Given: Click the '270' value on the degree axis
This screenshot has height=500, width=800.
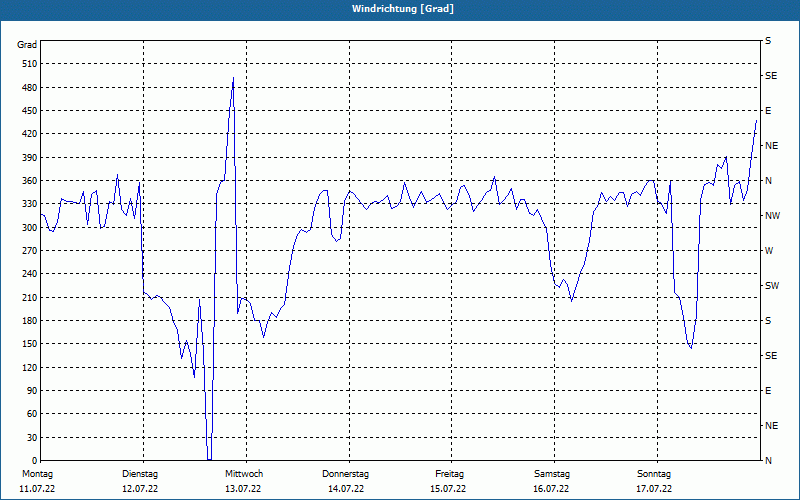Looking at the screenshot, I should point(30,251).
